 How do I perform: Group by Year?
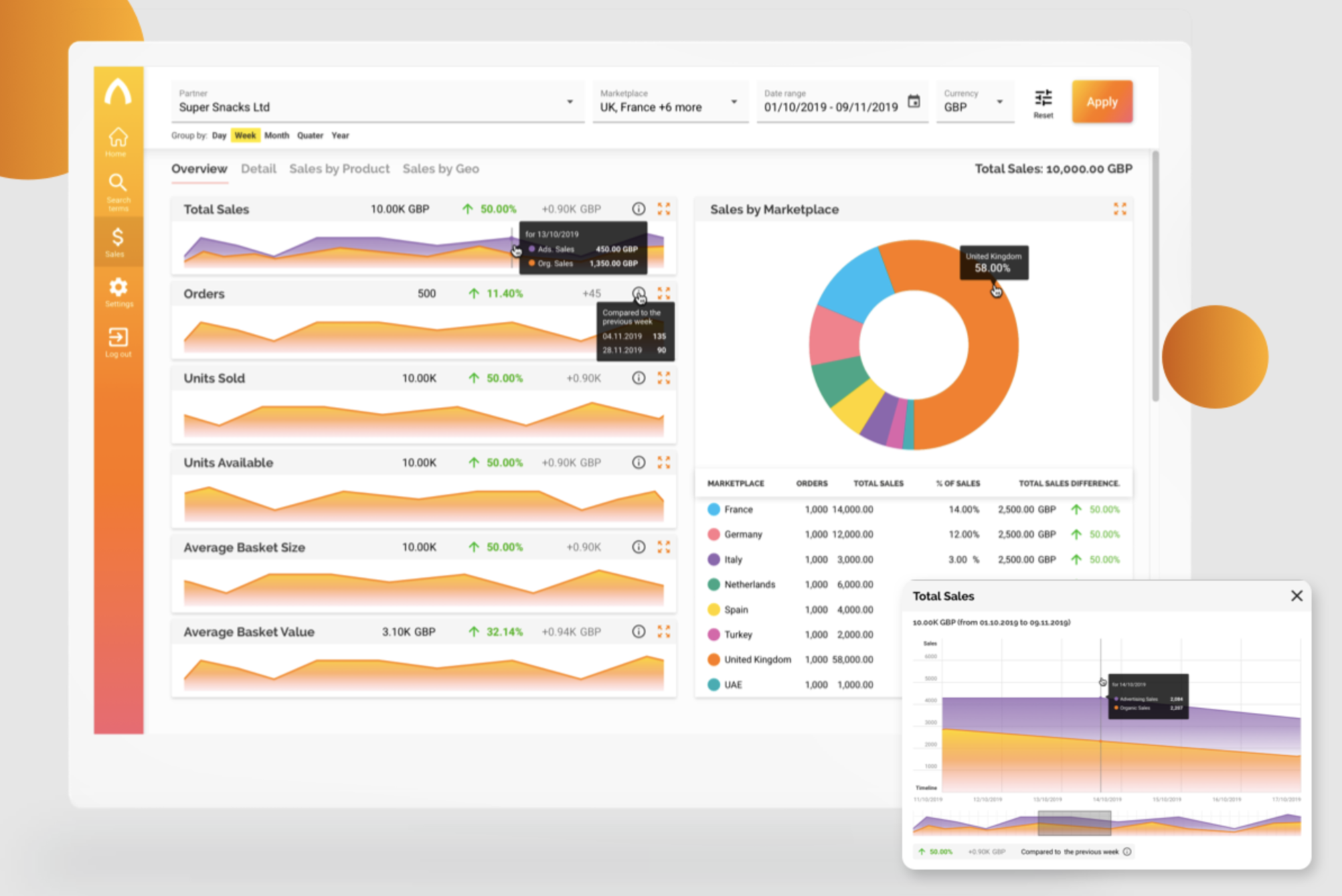click(x=340, y=135)
